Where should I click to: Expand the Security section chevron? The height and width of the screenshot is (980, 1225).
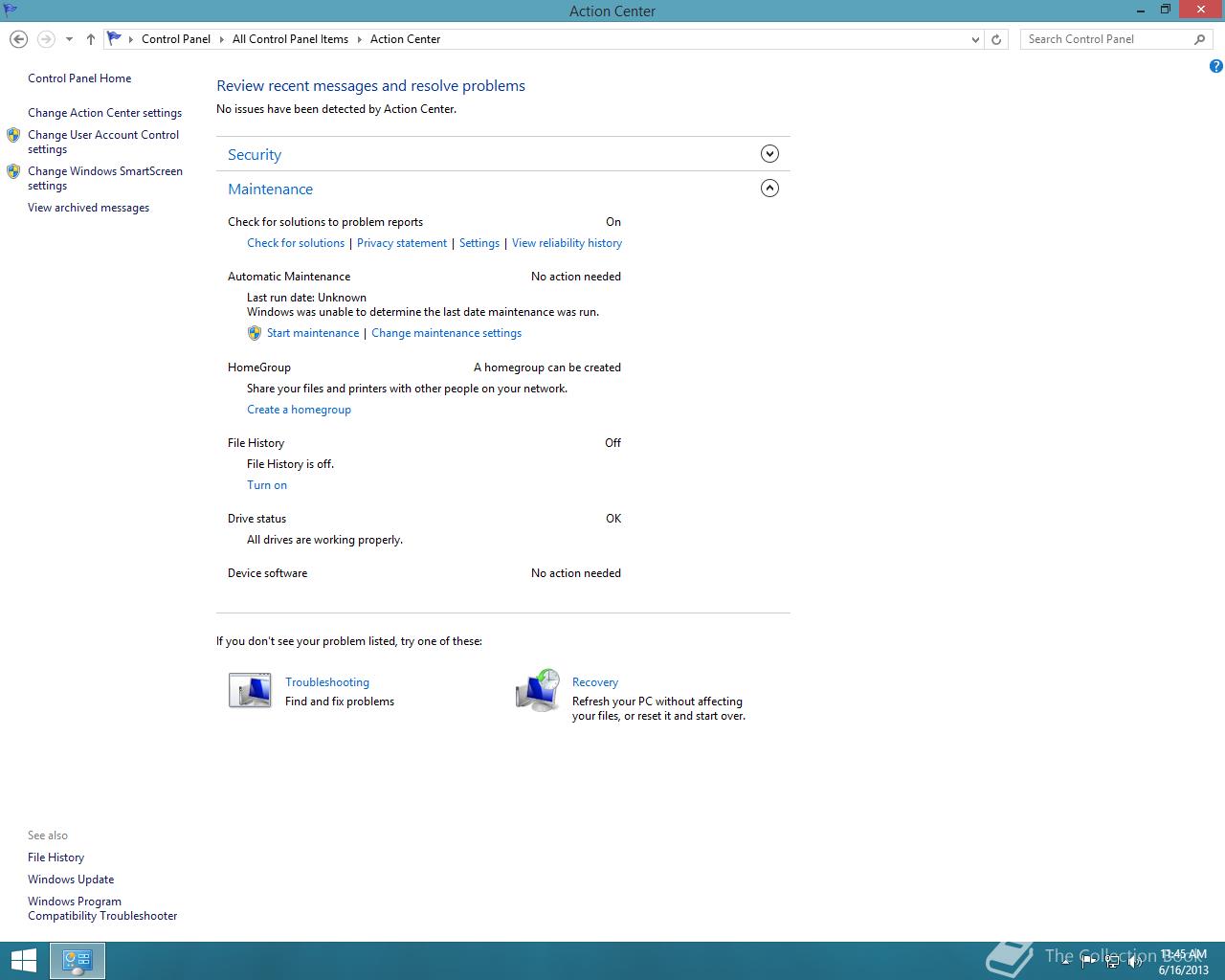[769, 154]
